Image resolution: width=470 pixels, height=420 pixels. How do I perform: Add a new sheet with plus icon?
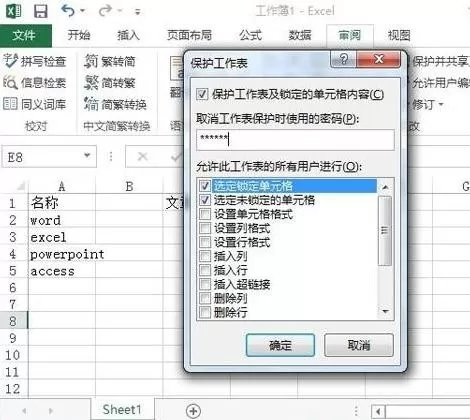193,411
